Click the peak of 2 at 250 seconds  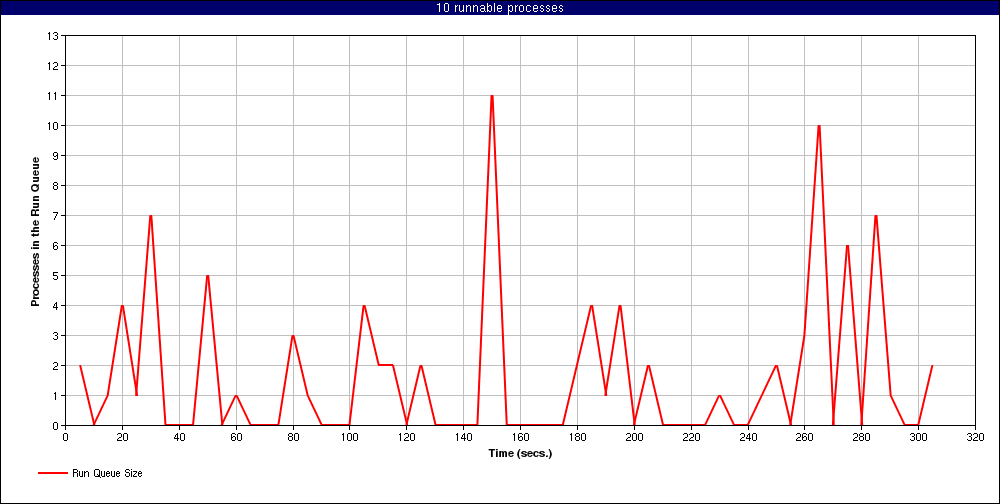pyautogui.click(x=776, y=366)
